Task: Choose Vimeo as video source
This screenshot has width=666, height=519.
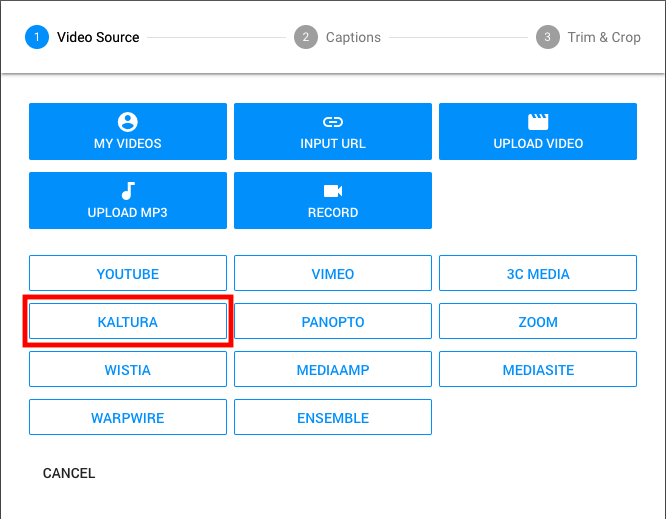Action: 333,273
